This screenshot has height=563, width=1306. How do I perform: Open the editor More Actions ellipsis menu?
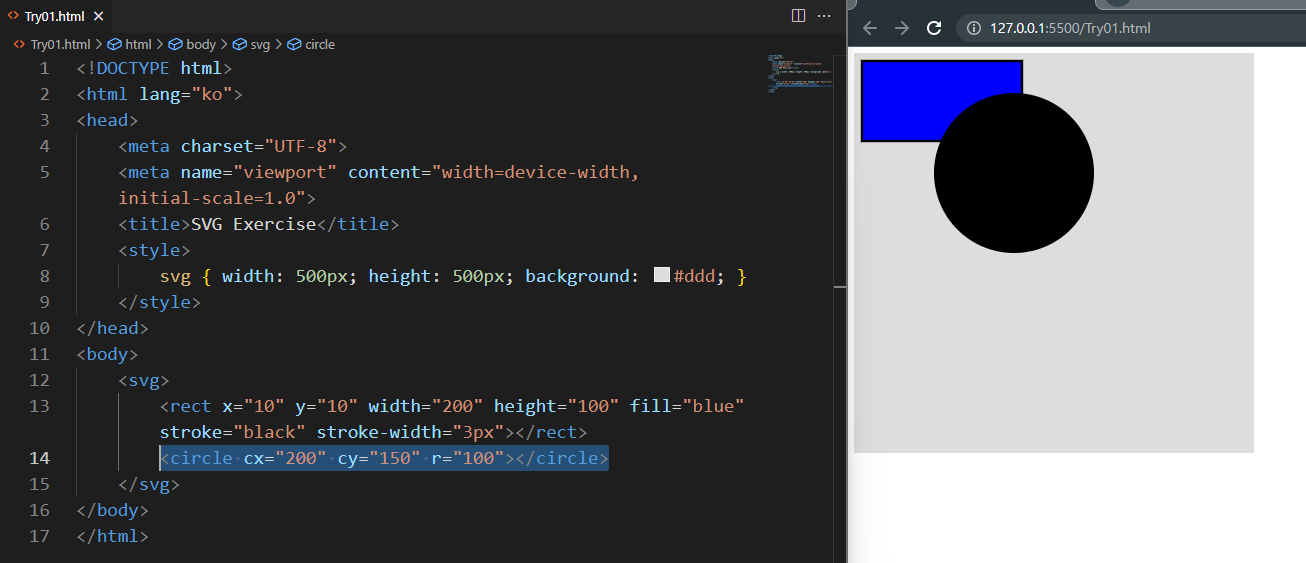(x=825, y=15)
